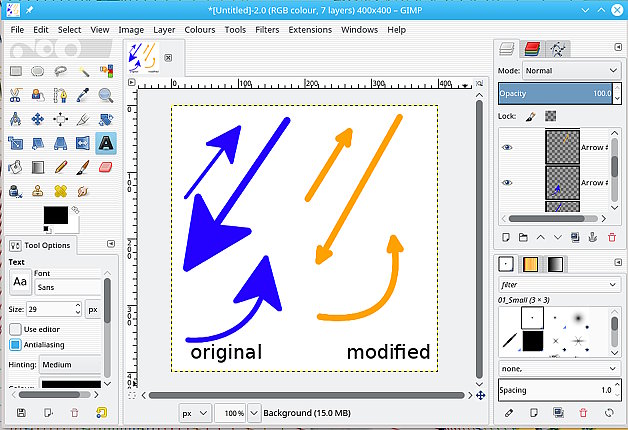Select the Paths pen tool
The width and height of the screenshot is (628, 430).
point(60,95)
